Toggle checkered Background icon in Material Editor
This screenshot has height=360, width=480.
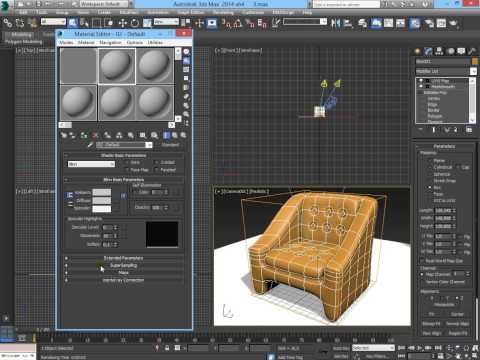coord(186,69)
